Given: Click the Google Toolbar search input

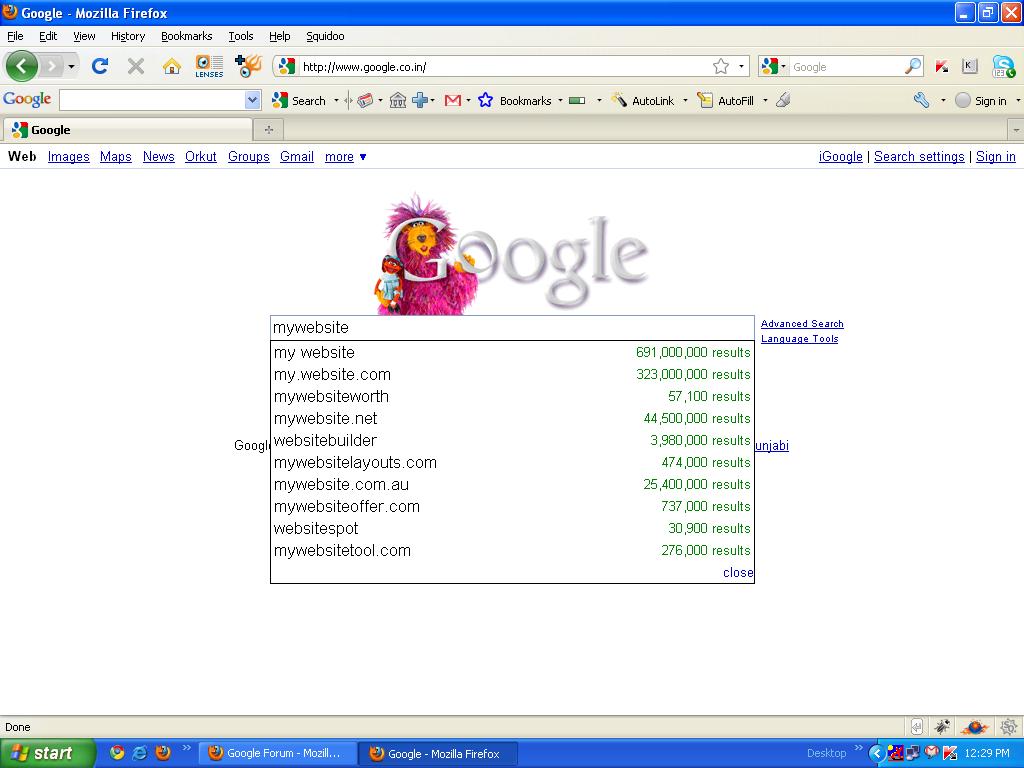Looking at the screenshot, I should pos(152,101).
